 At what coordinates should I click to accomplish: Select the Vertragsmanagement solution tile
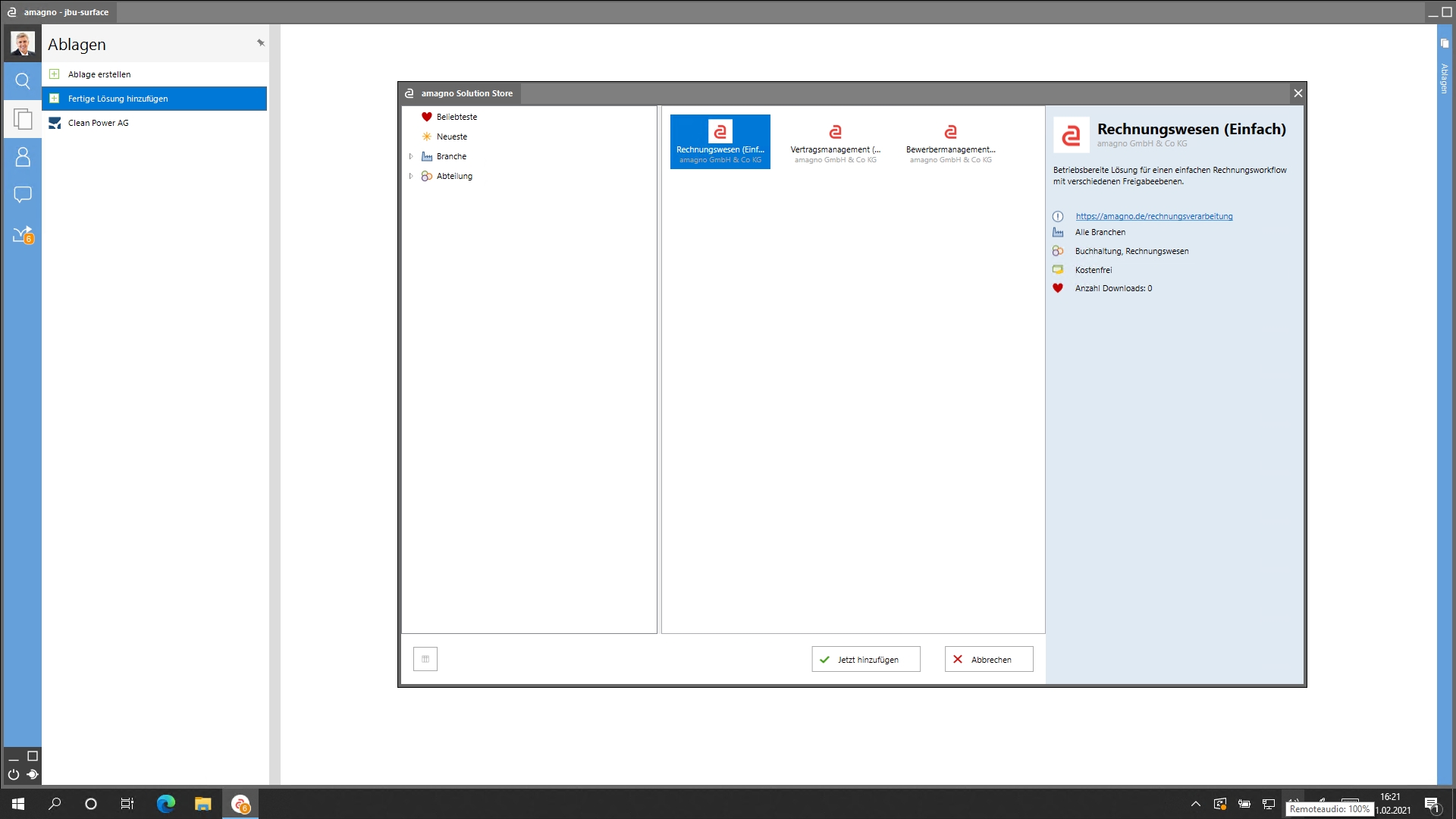pyautogui.click(x=835, y=142)
